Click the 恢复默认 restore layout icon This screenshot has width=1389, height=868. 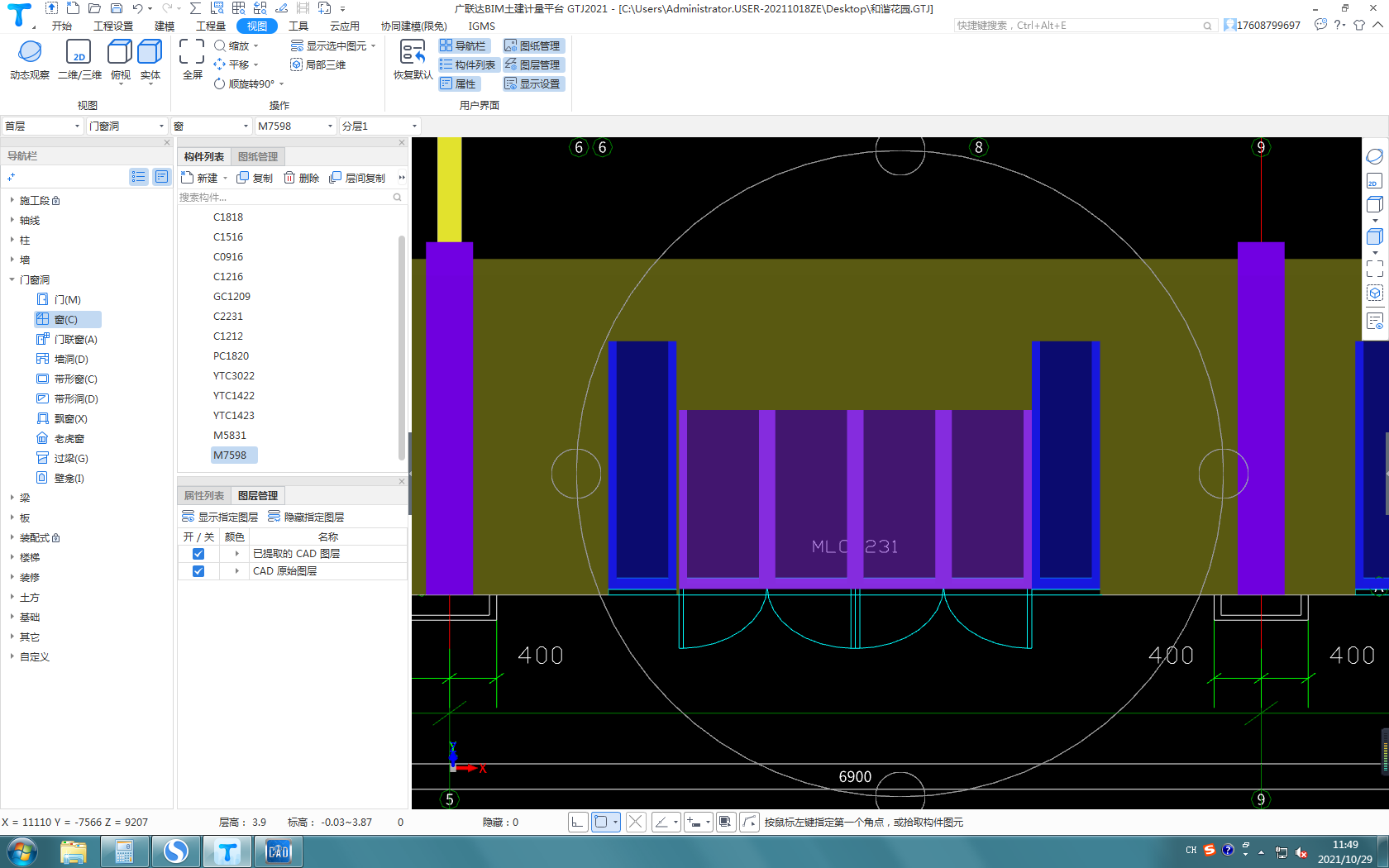(413, 52)
